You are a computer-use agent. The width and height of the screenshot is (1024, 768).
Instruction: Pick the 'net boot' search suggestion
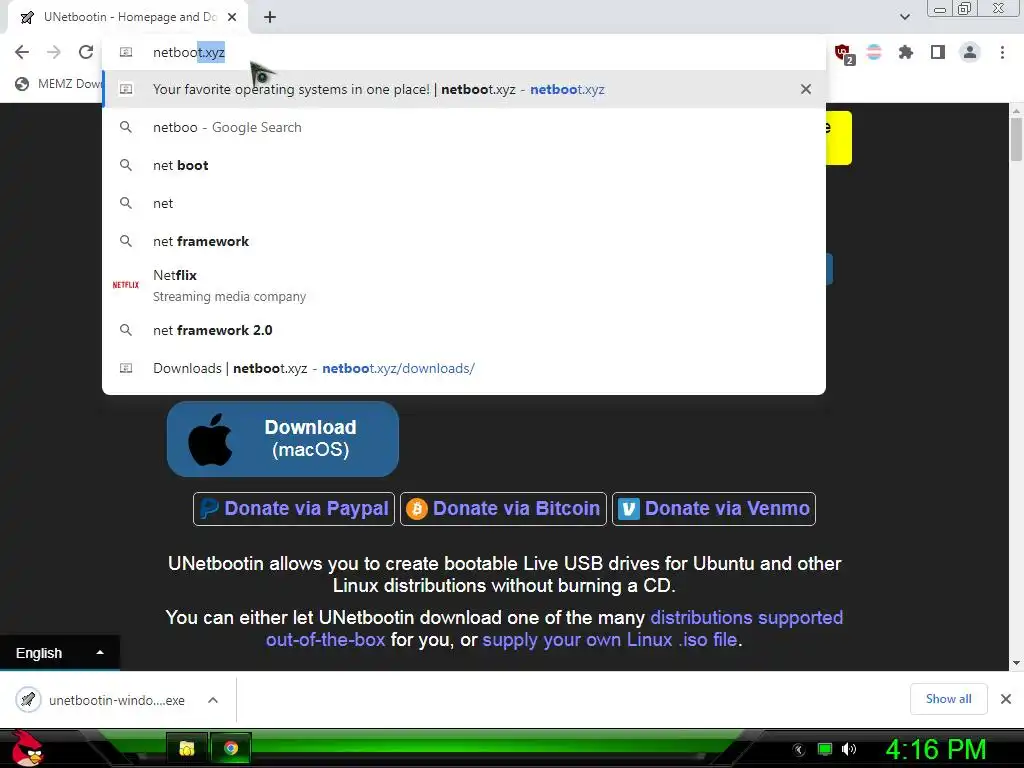(x=464, y=165)
